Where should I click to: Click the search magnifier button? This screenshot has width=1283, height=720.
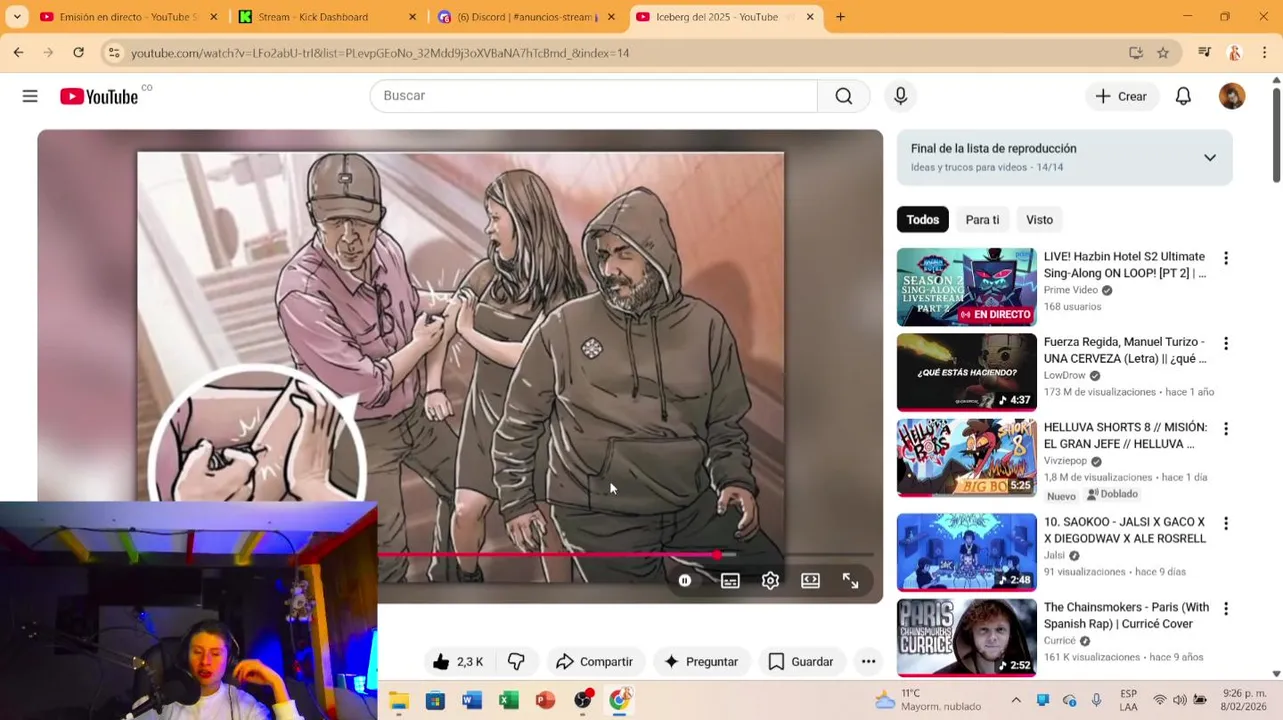click(x=844, y=96)
